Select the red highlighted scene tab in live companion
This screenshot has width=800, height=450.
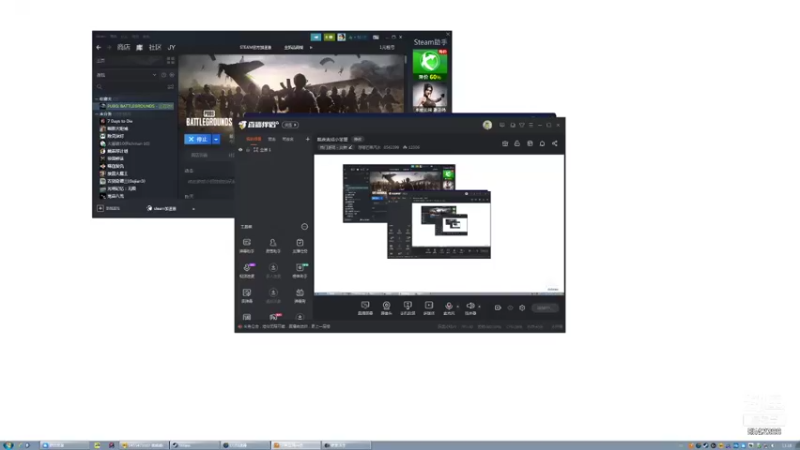tap(254, 139)
